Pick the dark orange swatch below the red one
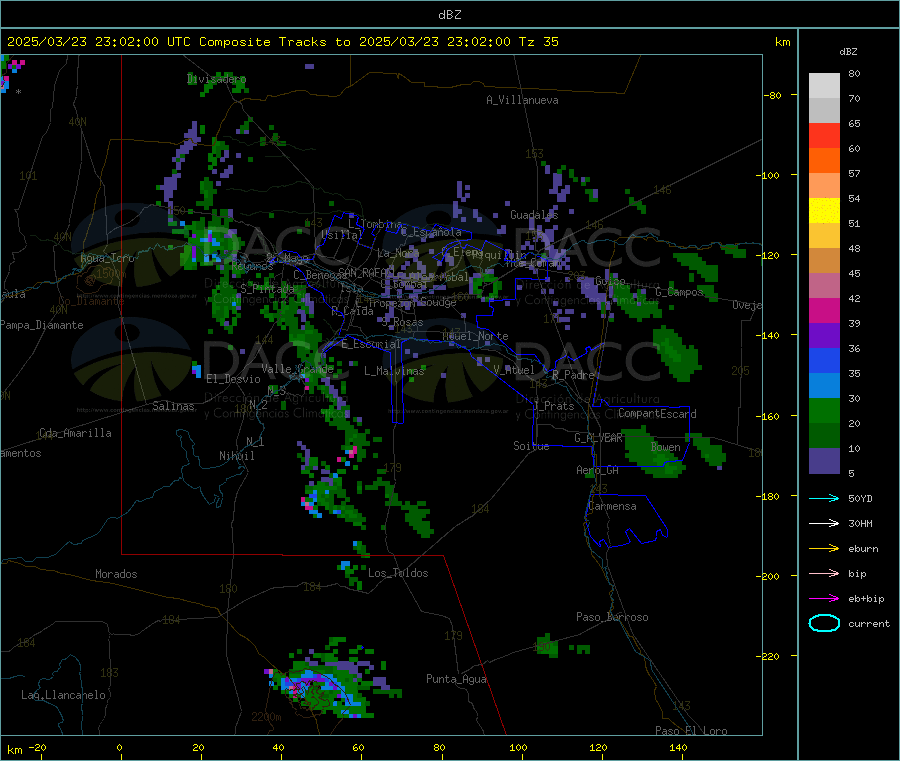Viewport: 900px width, 761px height. click(824, 161)
